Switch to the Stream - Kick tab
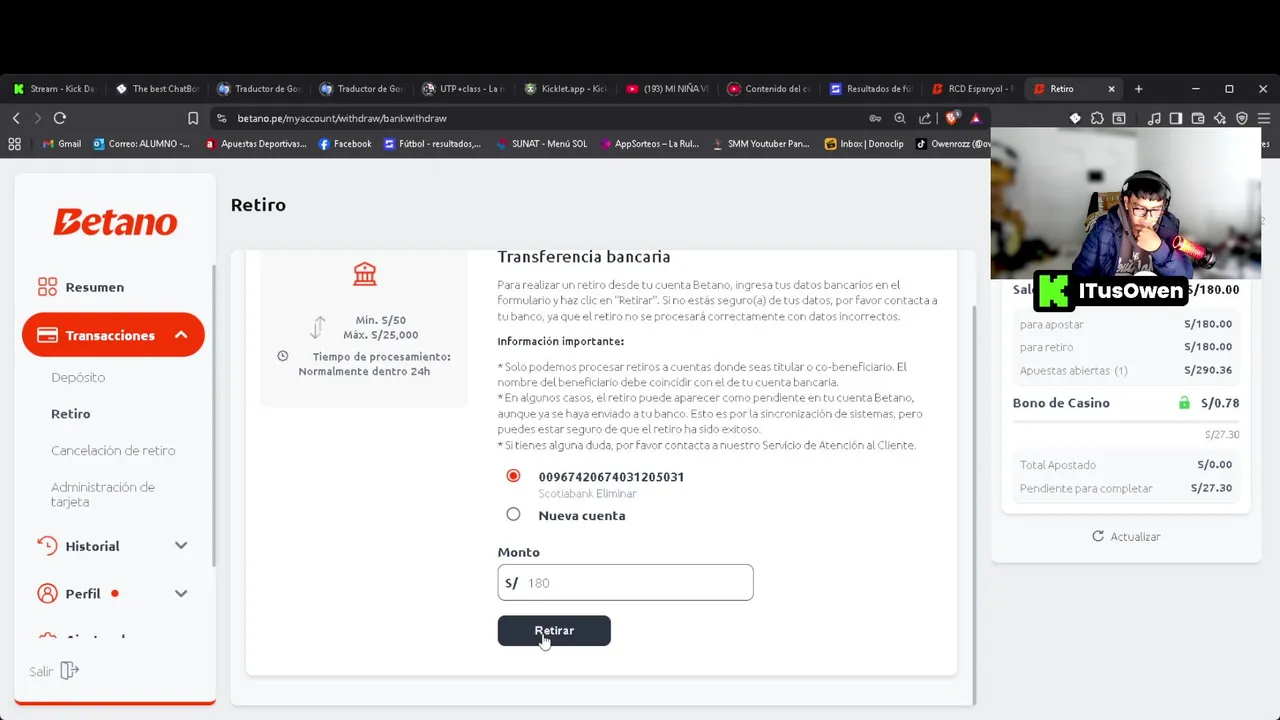1280x720 pixels. click(x=55, y=89)
